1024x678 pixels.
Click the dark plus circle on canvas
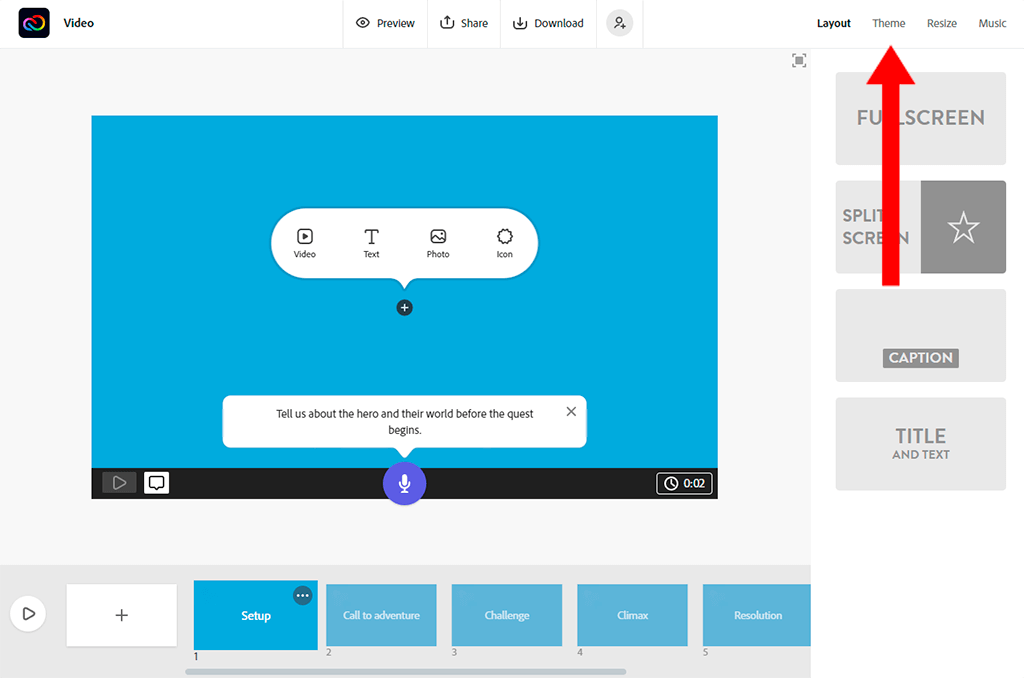click(x=404, y=308)
